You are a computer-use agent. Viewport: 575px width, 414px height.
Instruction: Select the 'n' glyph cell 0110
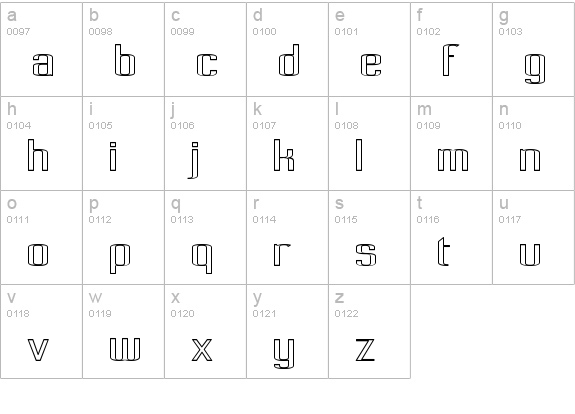(534, 143)
